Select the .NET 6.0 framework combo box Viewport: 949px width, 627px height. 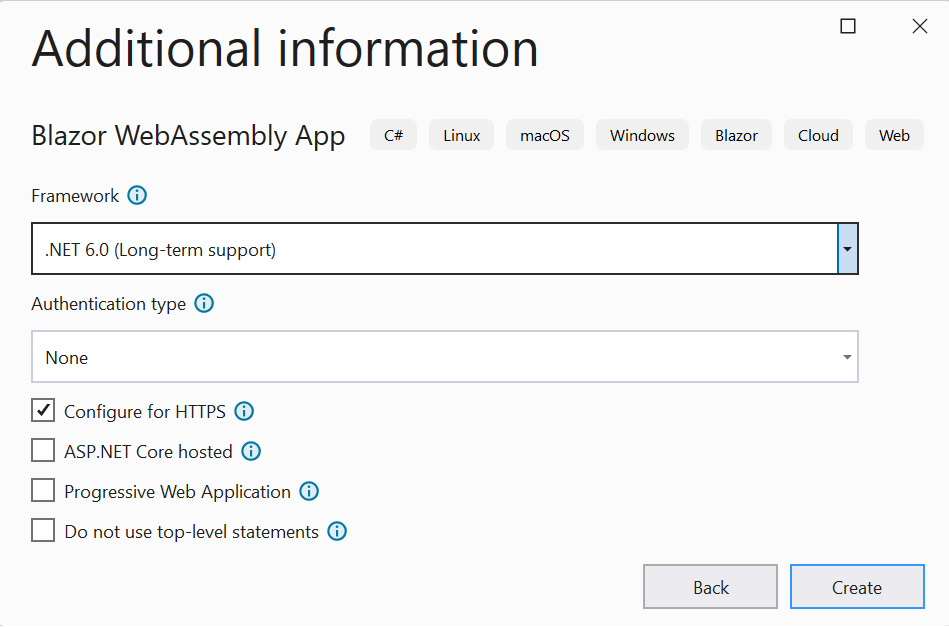tap(445, 249)
